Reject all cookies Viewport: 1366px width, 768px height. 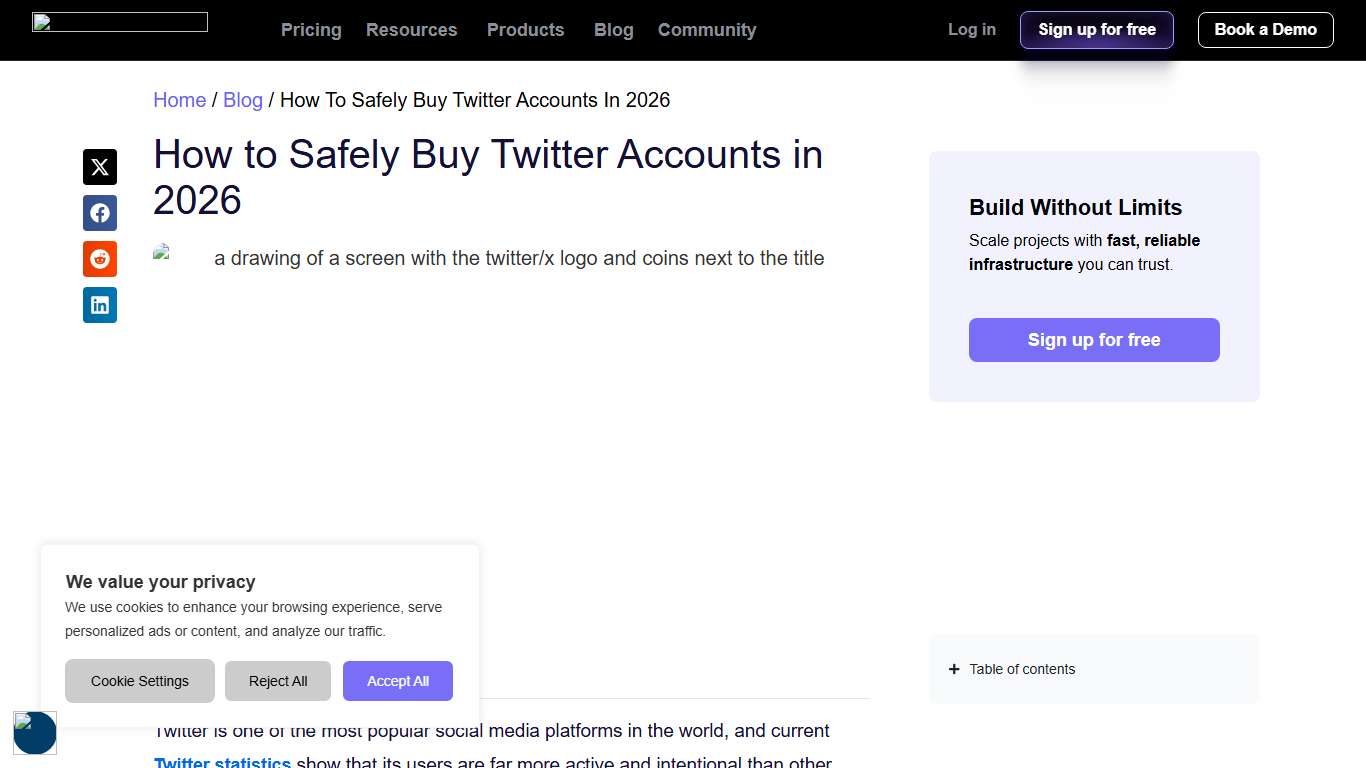coord(277,681)
